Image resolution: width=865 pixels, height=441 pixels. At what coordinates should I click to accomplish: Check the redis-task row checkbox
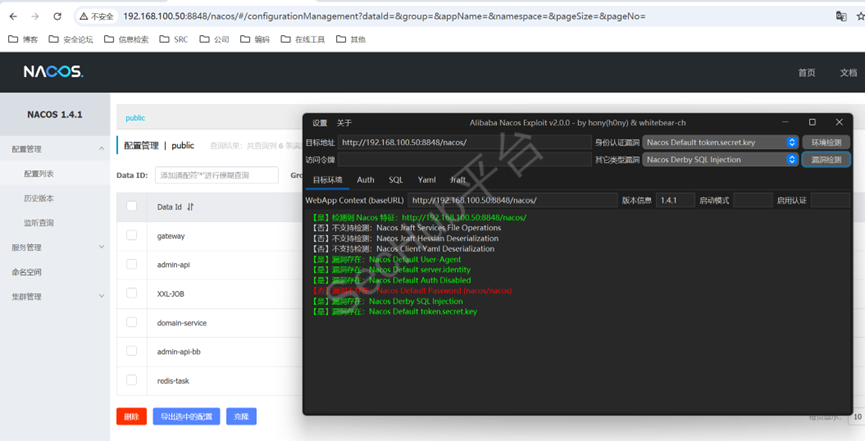click(131, 380)
